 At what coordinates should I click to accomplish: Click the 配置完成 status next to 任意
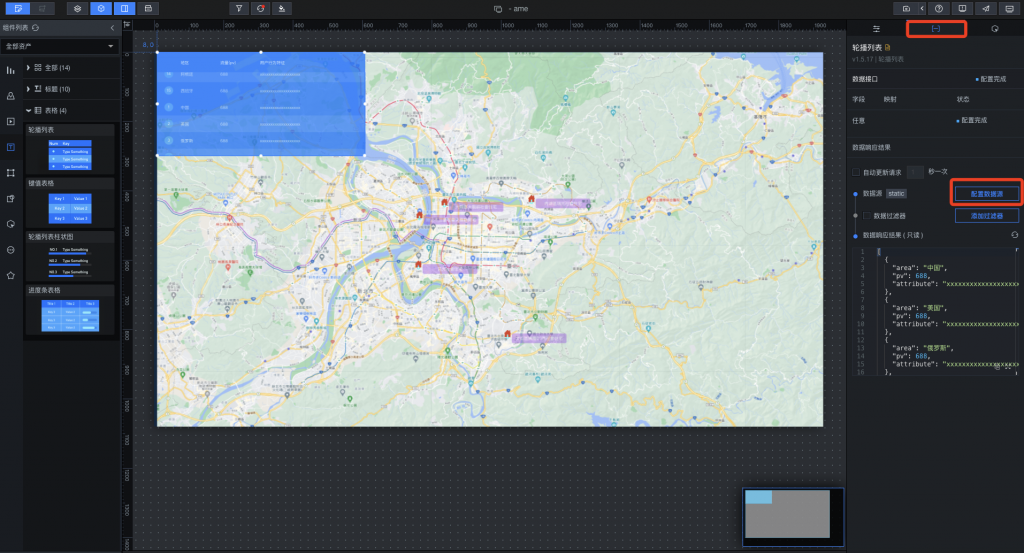click(x=972, y=120)
